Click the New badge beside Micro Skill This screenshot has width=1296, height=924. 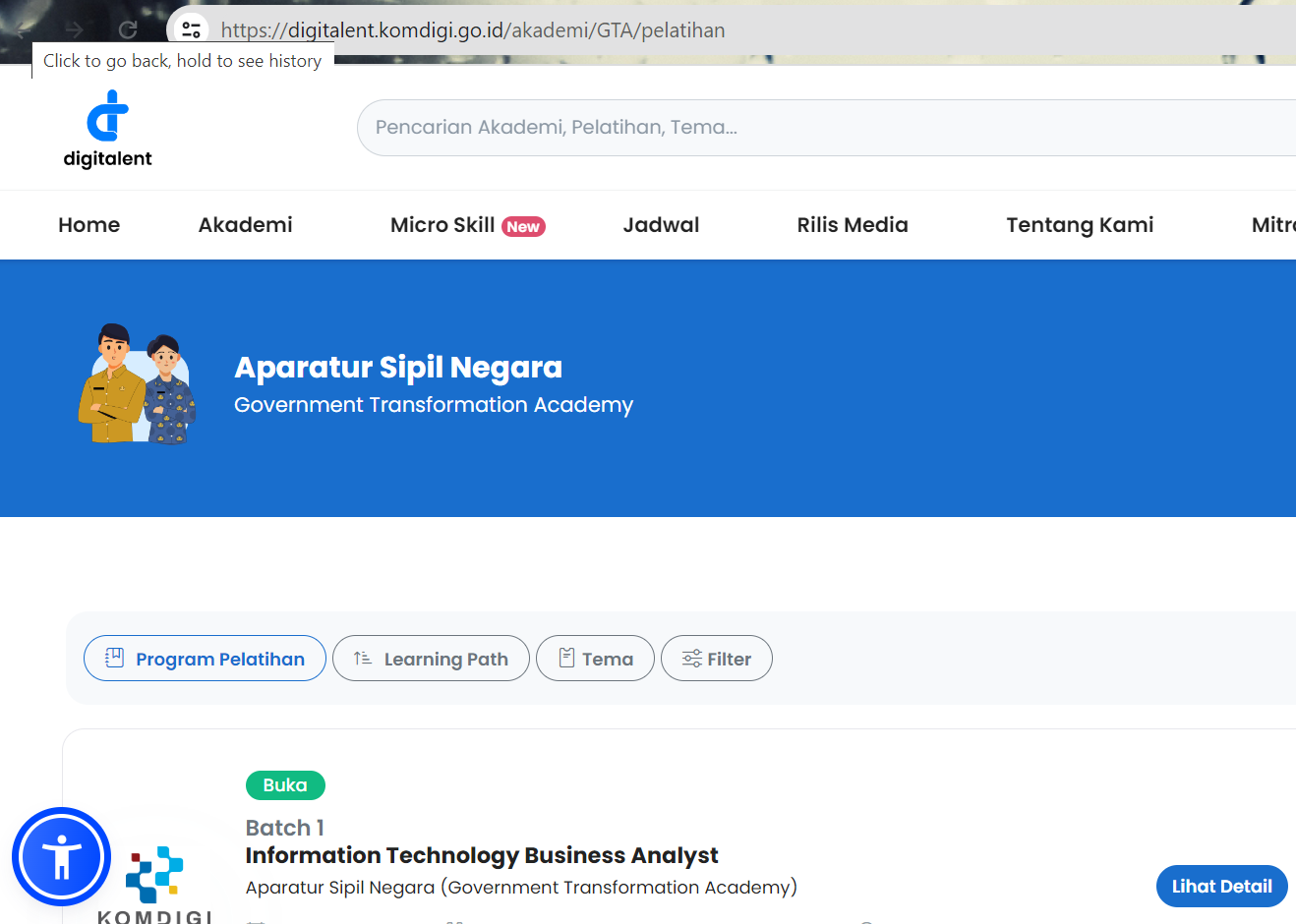click(523, 226)
